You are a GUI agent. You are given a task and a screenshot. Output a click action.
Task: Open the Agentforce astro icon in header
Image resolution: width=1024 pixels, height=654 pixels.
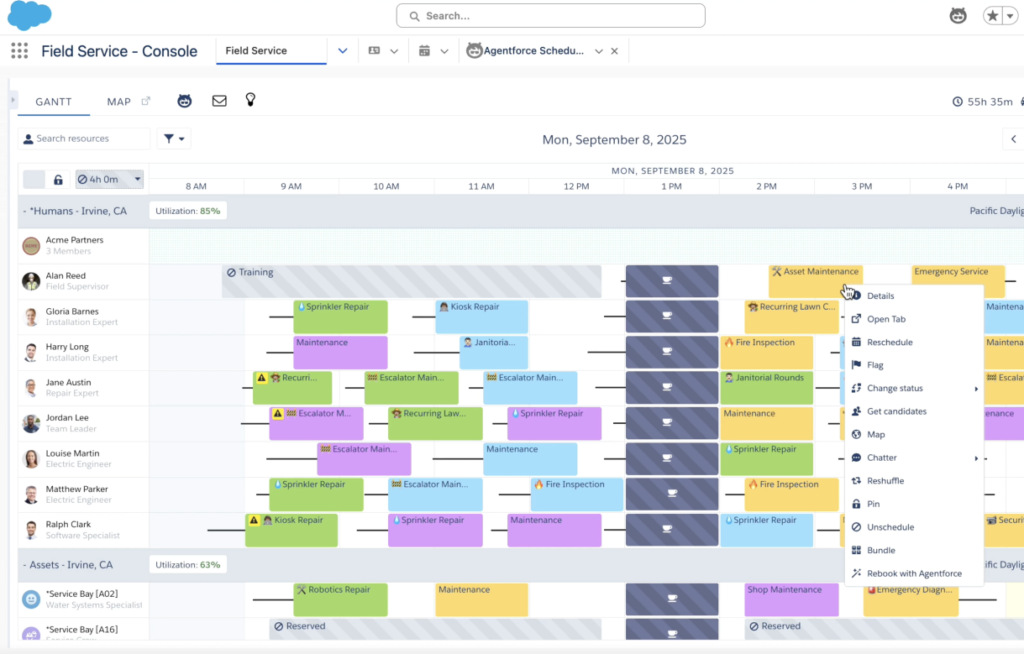(x=957, y=16)
